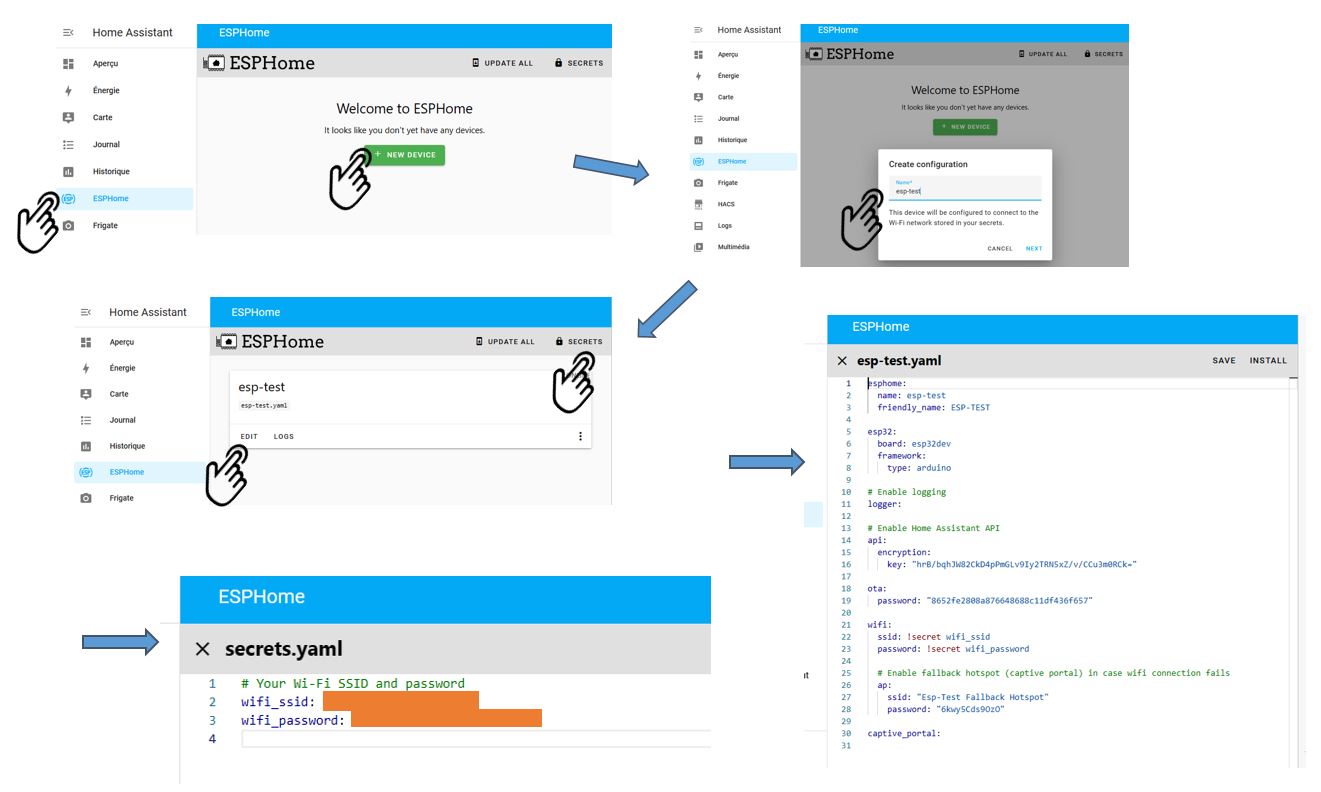Open Aperçu in Create configuration view sidebar
The height and width of the screenshot is (792, 1321).
point(727,54)
